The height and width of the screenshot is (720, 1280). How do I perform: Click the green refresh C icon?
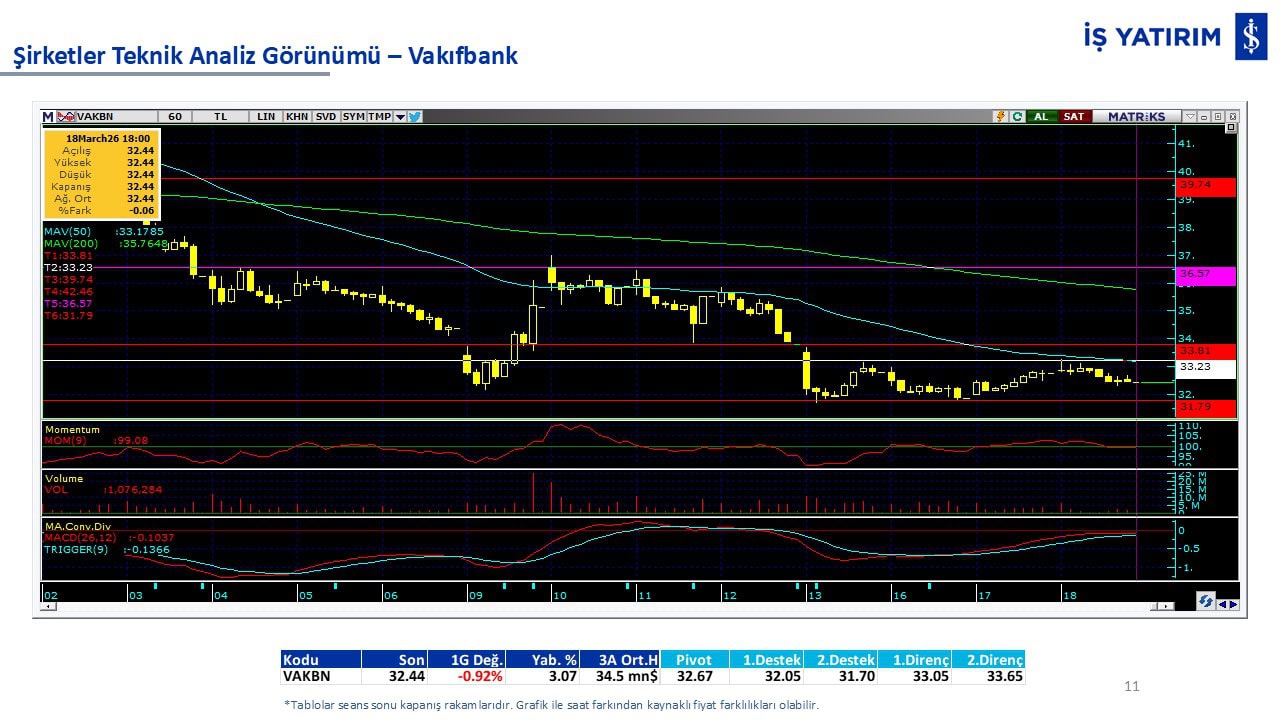1017,116
